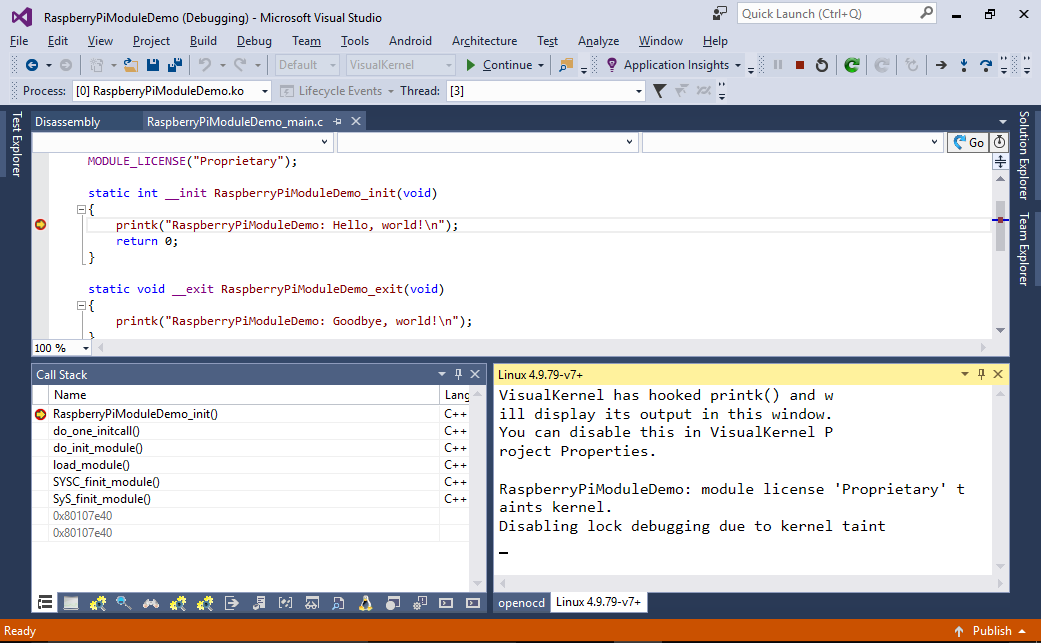The width and height of the screenshot is (1041, 643).
Task: Expand the Thread dropdown showing [3]
Action: 546,91
